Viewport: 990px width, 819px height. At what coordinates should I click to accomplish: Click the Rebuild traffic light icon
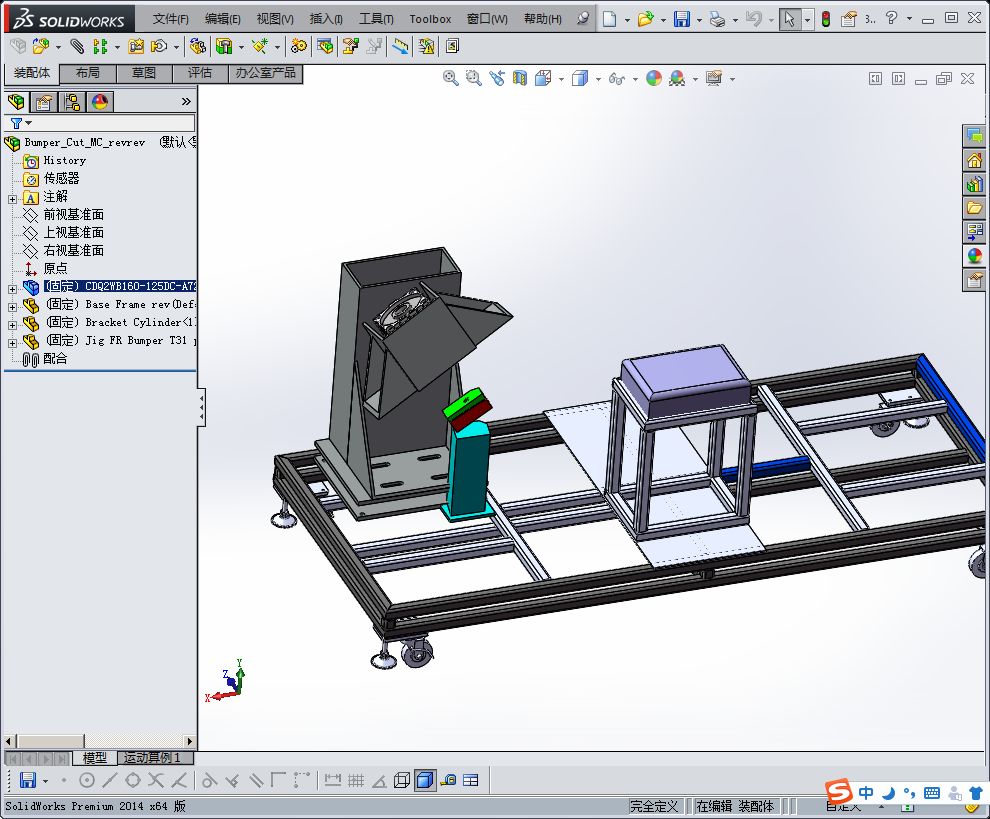click(825, 19)
